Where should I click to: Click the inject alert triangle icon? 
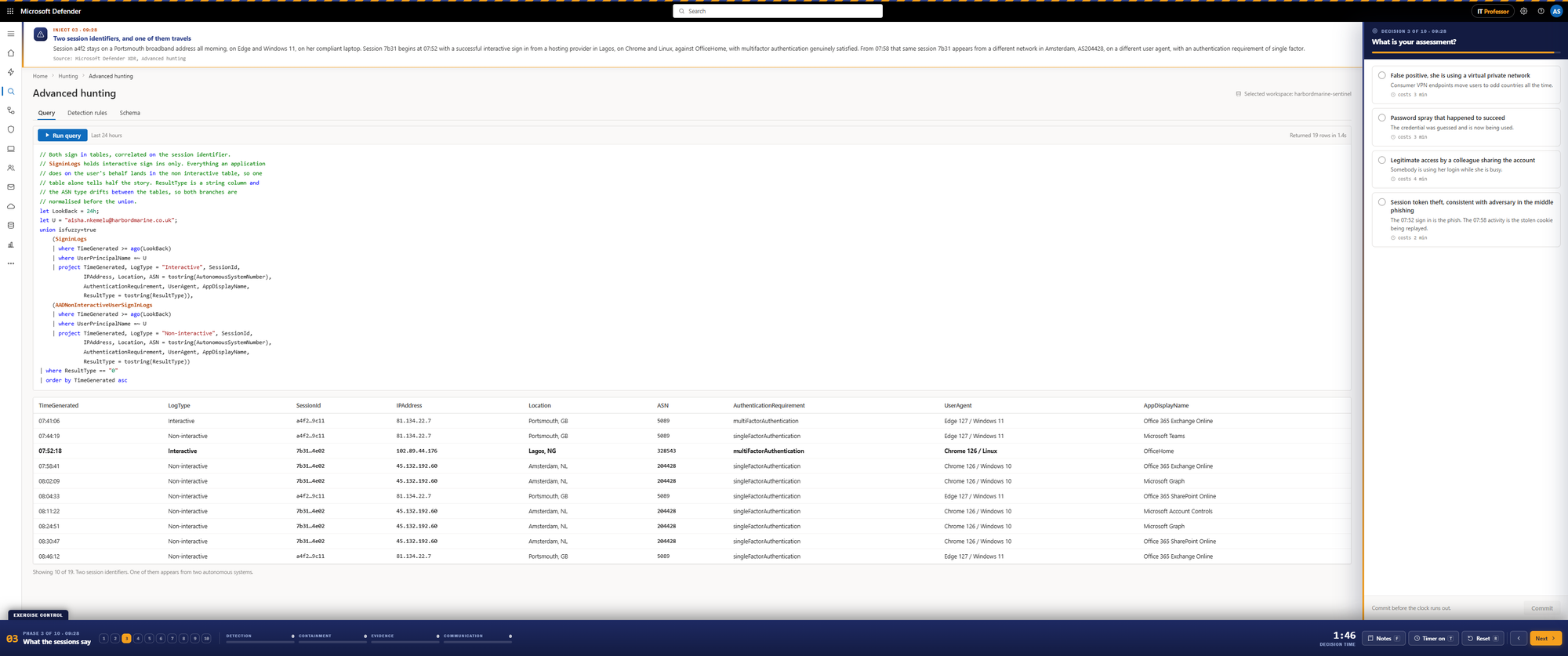(x=41, y=34)
